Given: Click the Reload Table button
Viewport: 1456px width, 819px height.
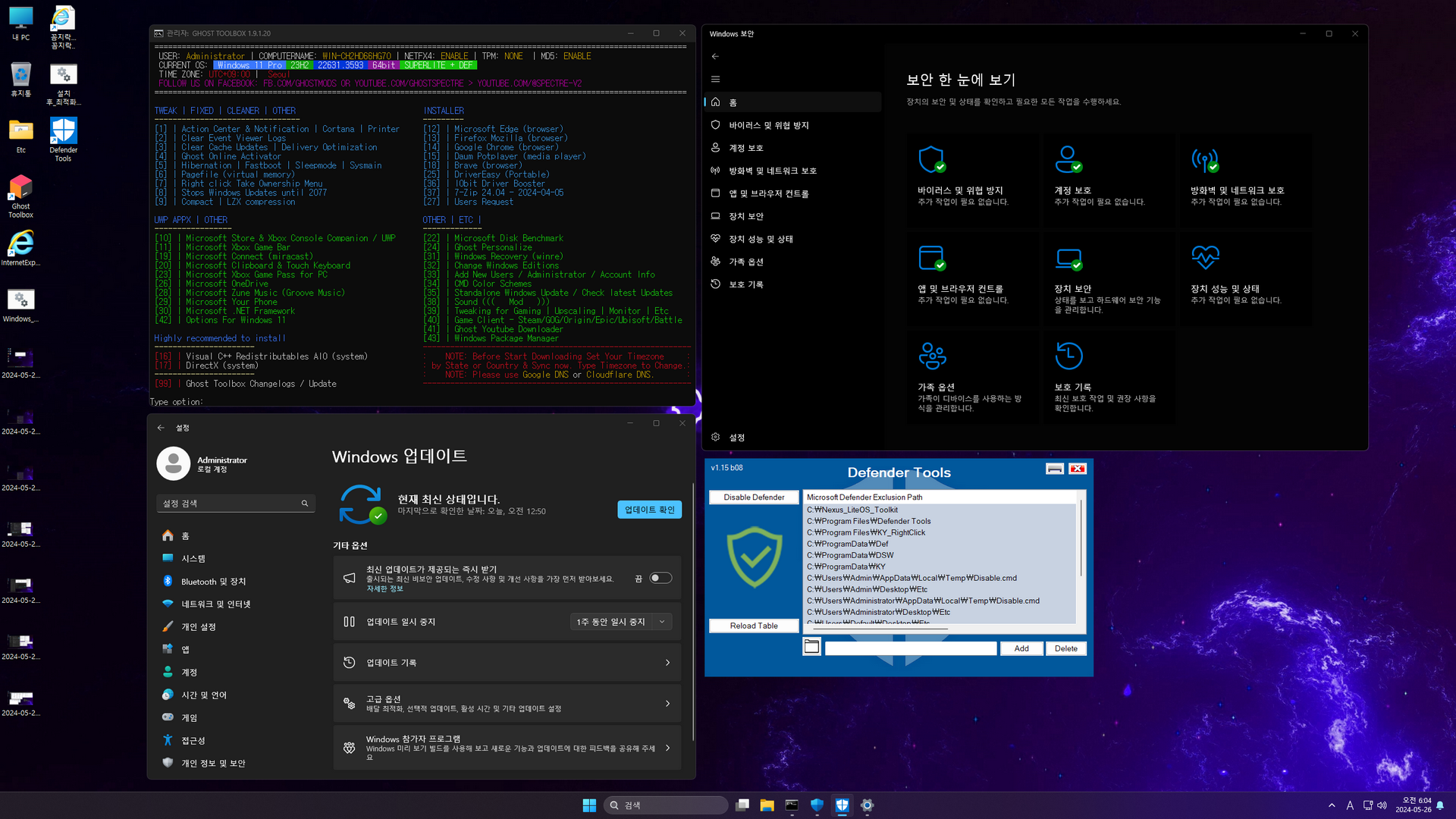Looking at the screenshot, I should point(754,626).
